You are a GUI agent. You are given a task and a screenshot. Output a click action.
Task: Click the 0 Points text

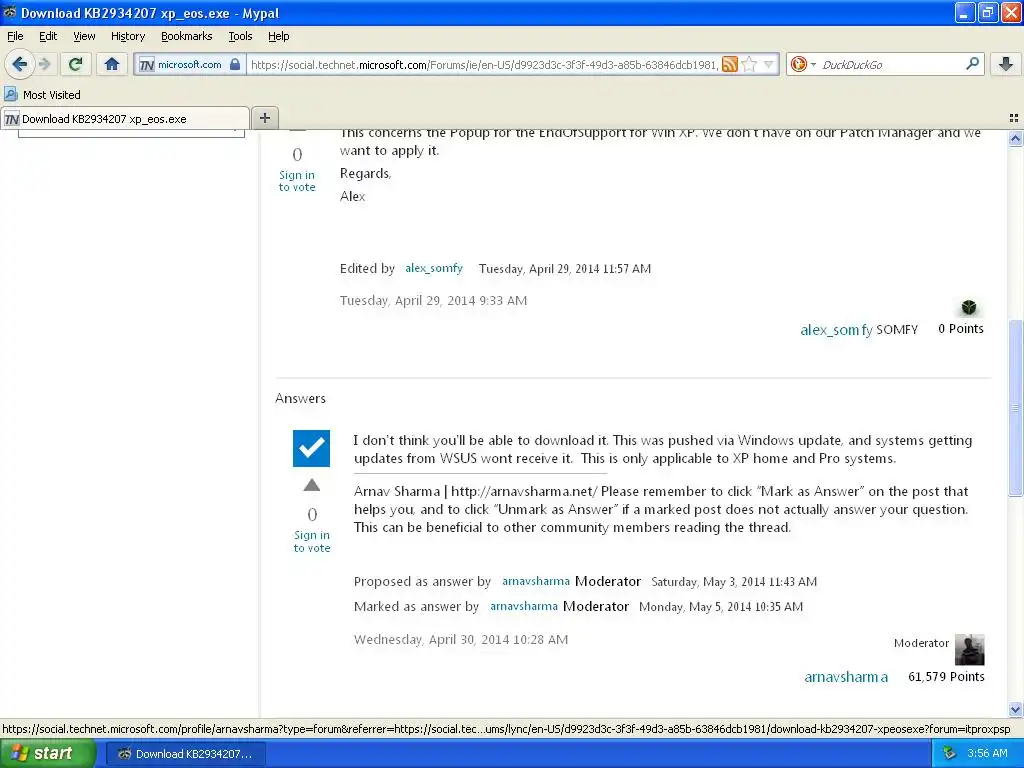click(x=961, y=328)
